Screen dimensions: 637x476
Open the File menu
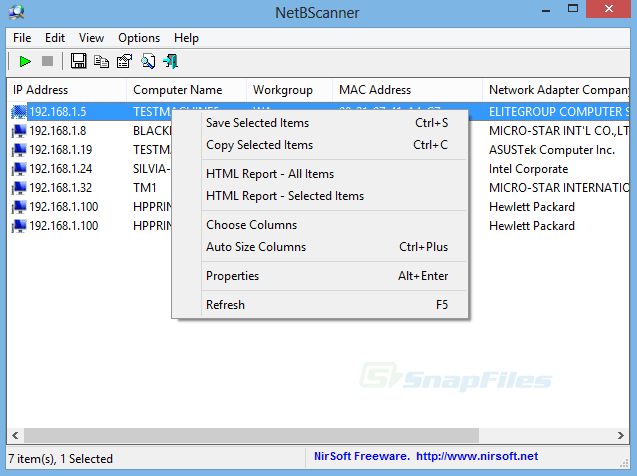pyautogui.click(x=22, y=38)
